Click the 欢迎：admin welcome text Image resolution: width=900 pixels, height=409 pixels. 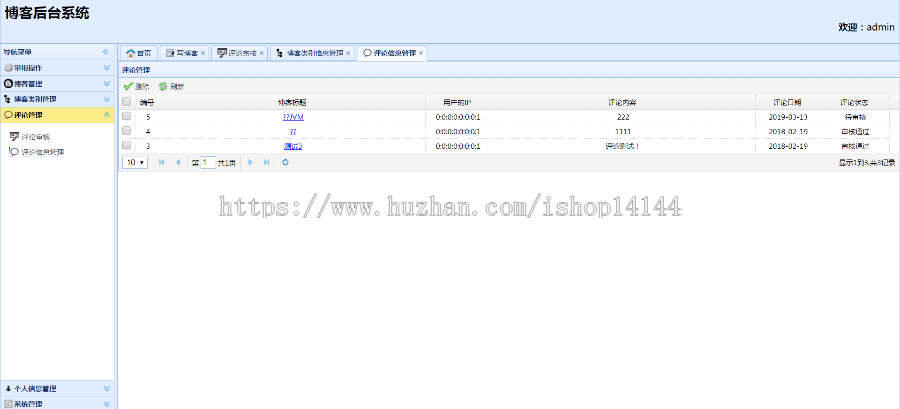(866, 28)
